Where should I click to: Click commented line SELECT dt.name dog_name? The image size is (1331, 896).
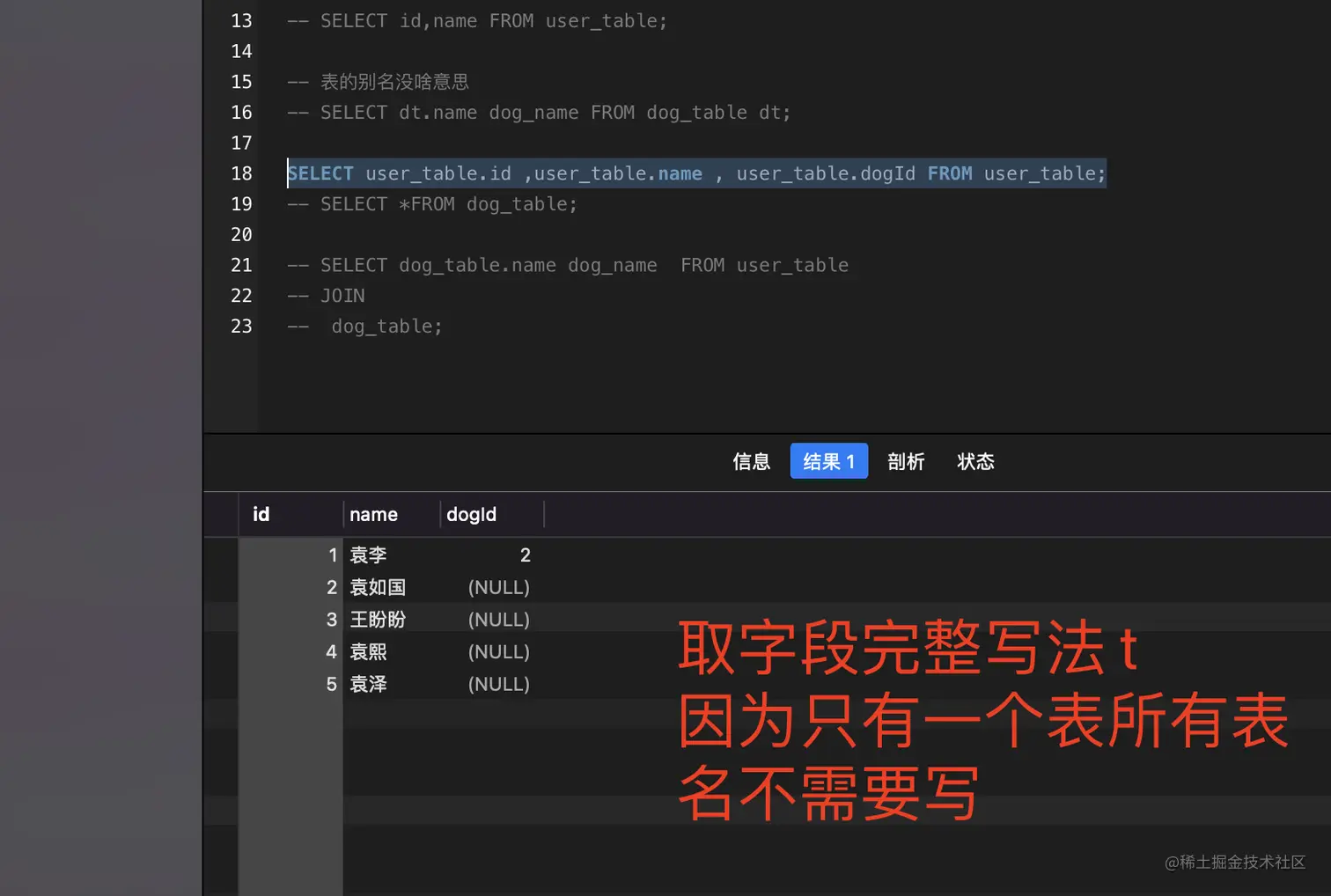(x=539, y=113)
